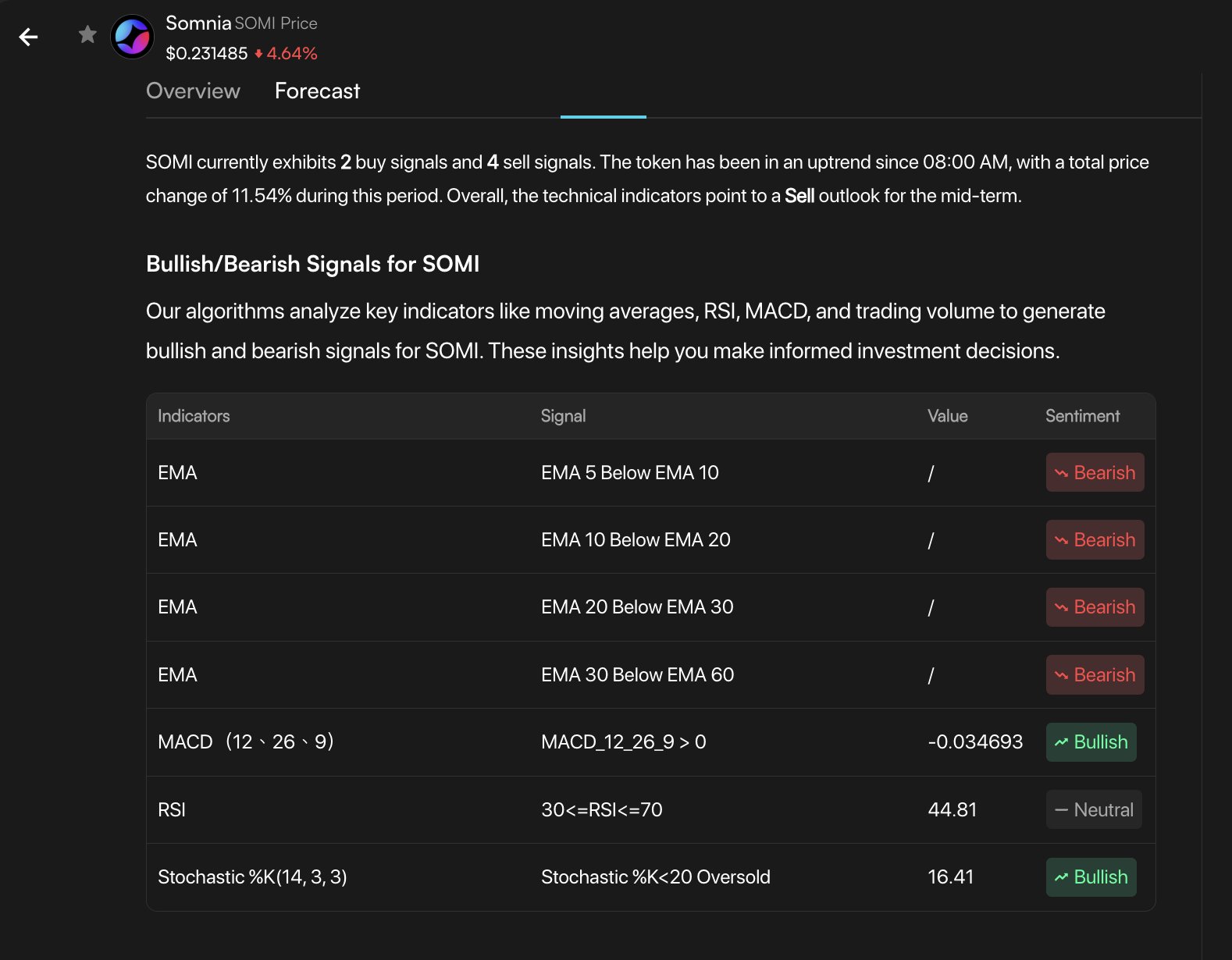Click the back arrow icon
Image resolution: width=1232 pixels, height=960 pixels.
29,37
